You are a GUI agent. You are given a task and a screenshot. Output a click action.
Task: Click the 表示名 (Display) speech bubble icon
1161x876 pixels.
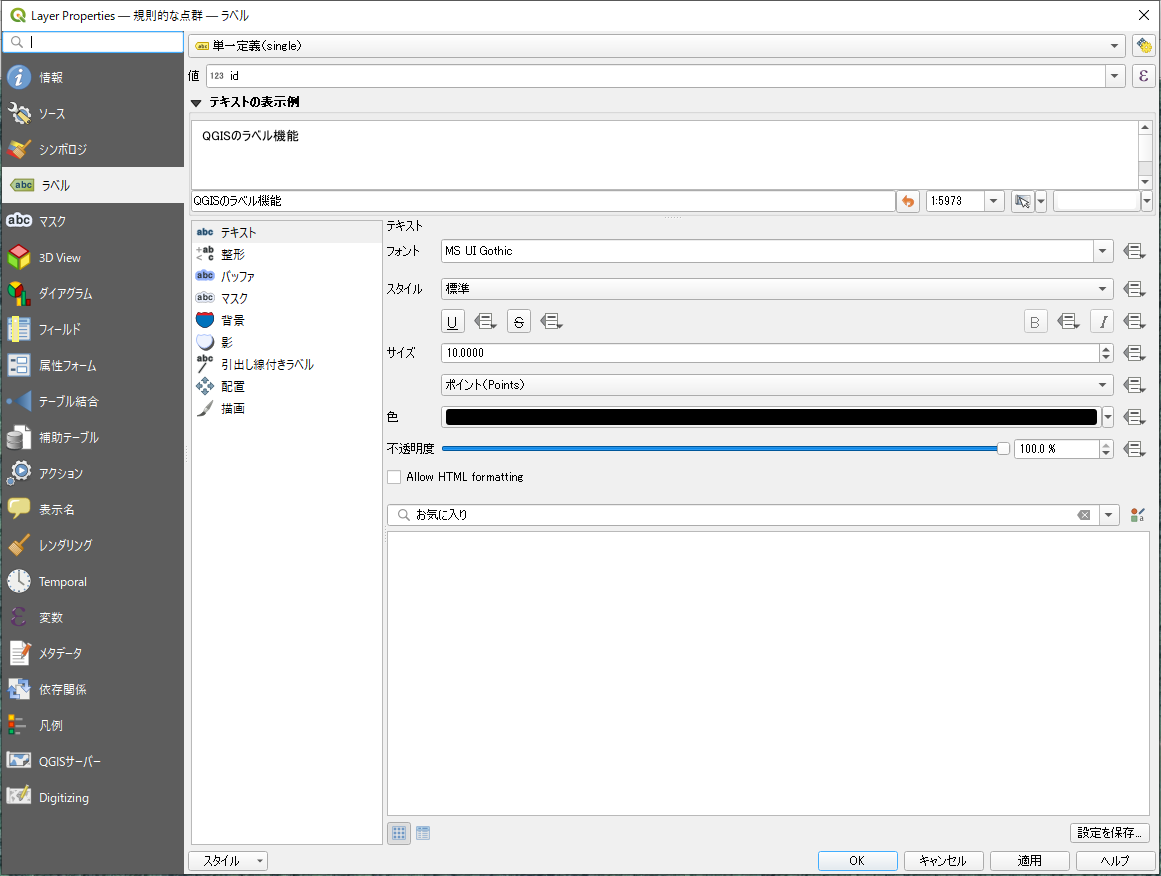(19, 509)
